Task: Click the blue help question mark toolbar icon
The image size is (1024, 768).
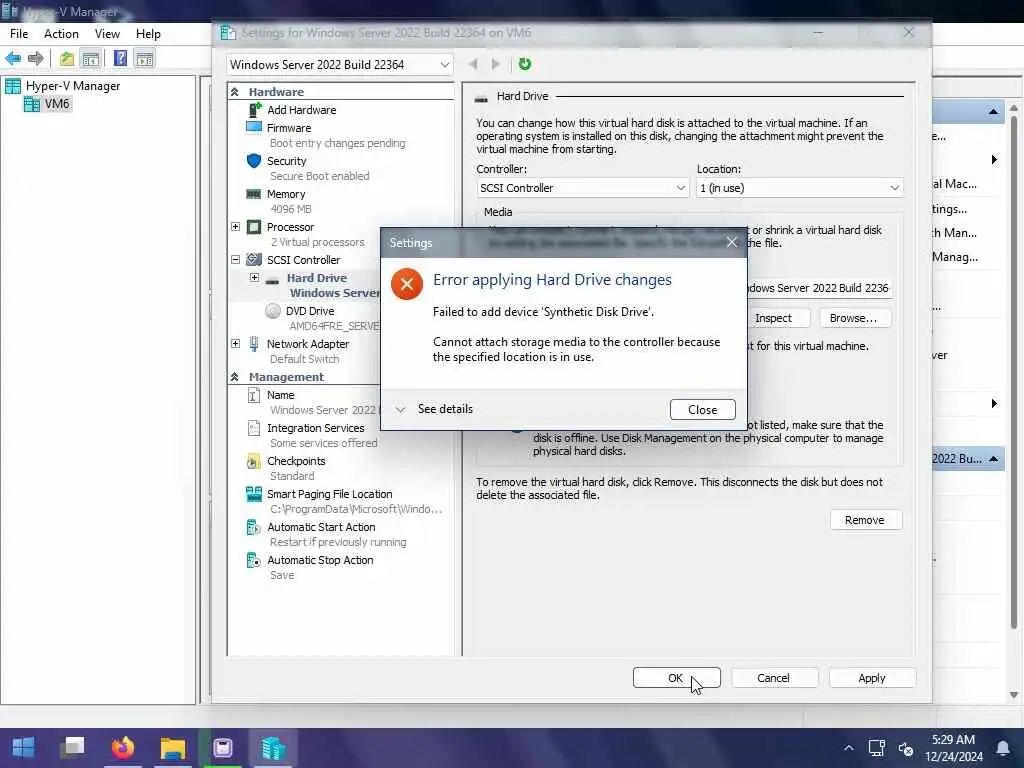Action: pos(120,59)
